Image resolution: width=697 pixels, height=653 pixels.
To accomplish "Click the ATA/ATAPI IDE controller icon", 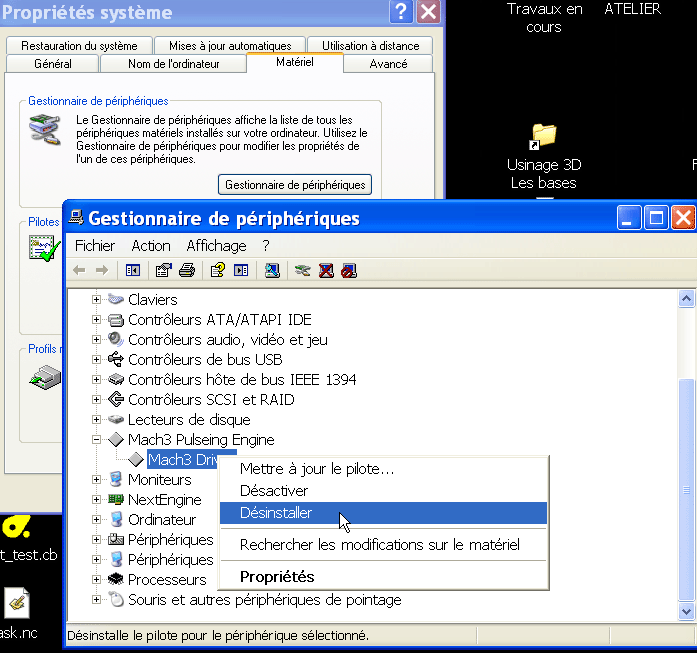I will 116,320.
